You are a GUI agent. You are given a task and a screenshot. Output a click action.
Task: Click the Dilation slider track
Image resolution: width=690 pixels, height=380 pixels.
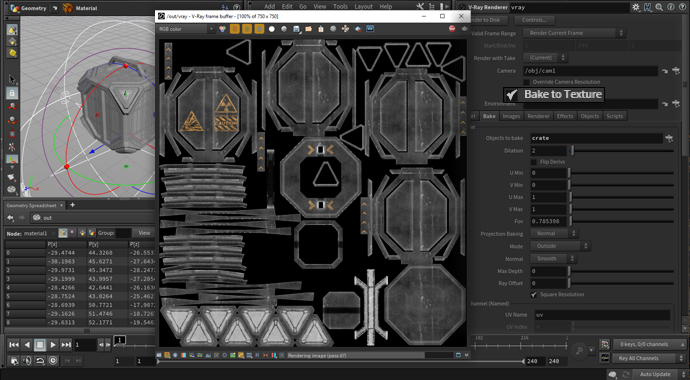[623, 150]
